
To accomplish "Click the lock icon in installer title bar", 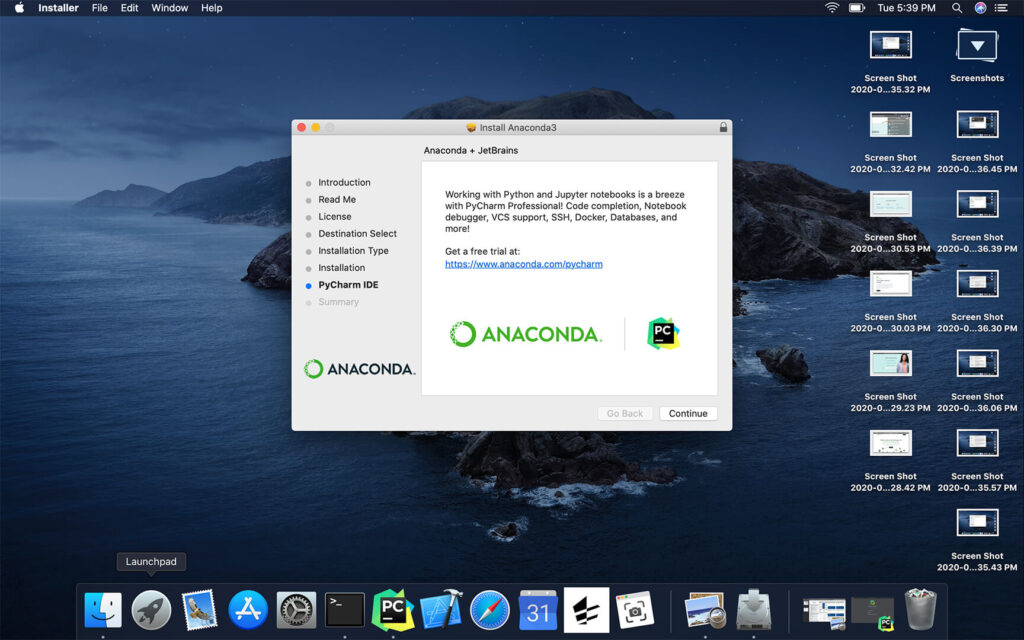I will (723, 127).
